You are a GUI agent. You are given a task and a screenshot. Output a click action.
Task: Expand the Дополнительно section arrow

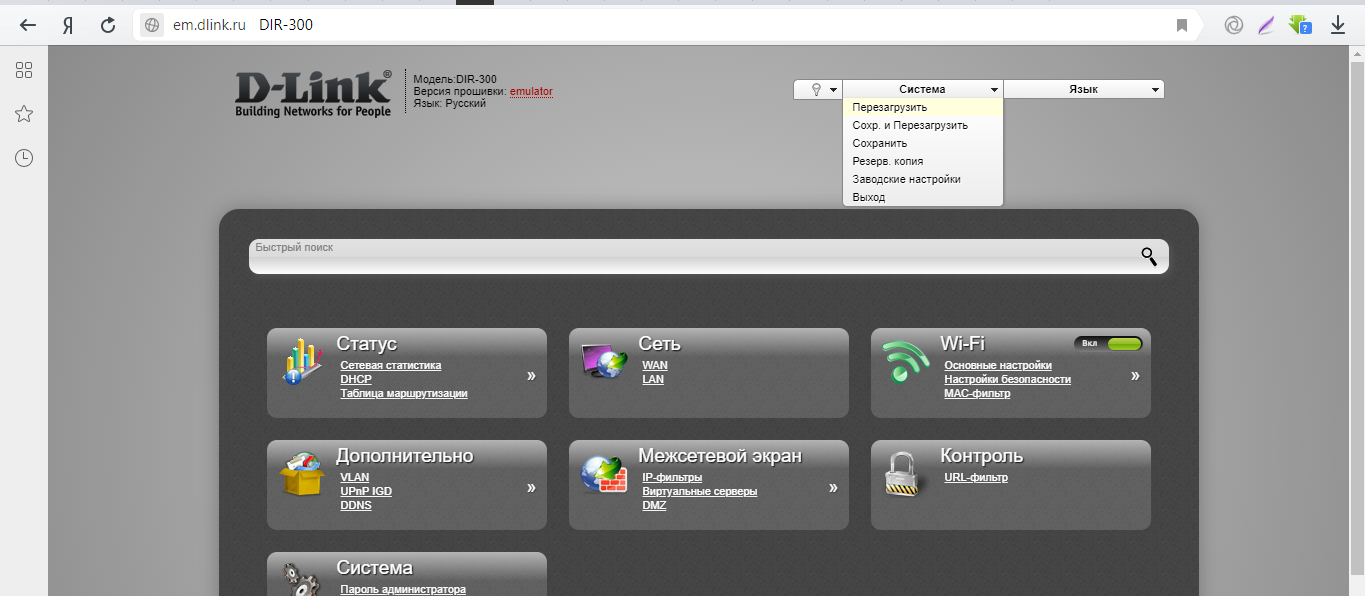pyautogui.click(x=531, y=487)
